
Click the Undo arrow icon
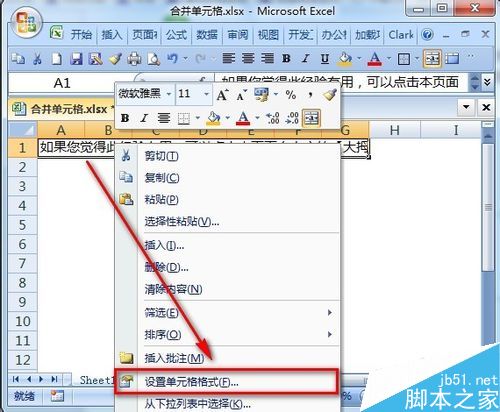click(x=173, y=59)
